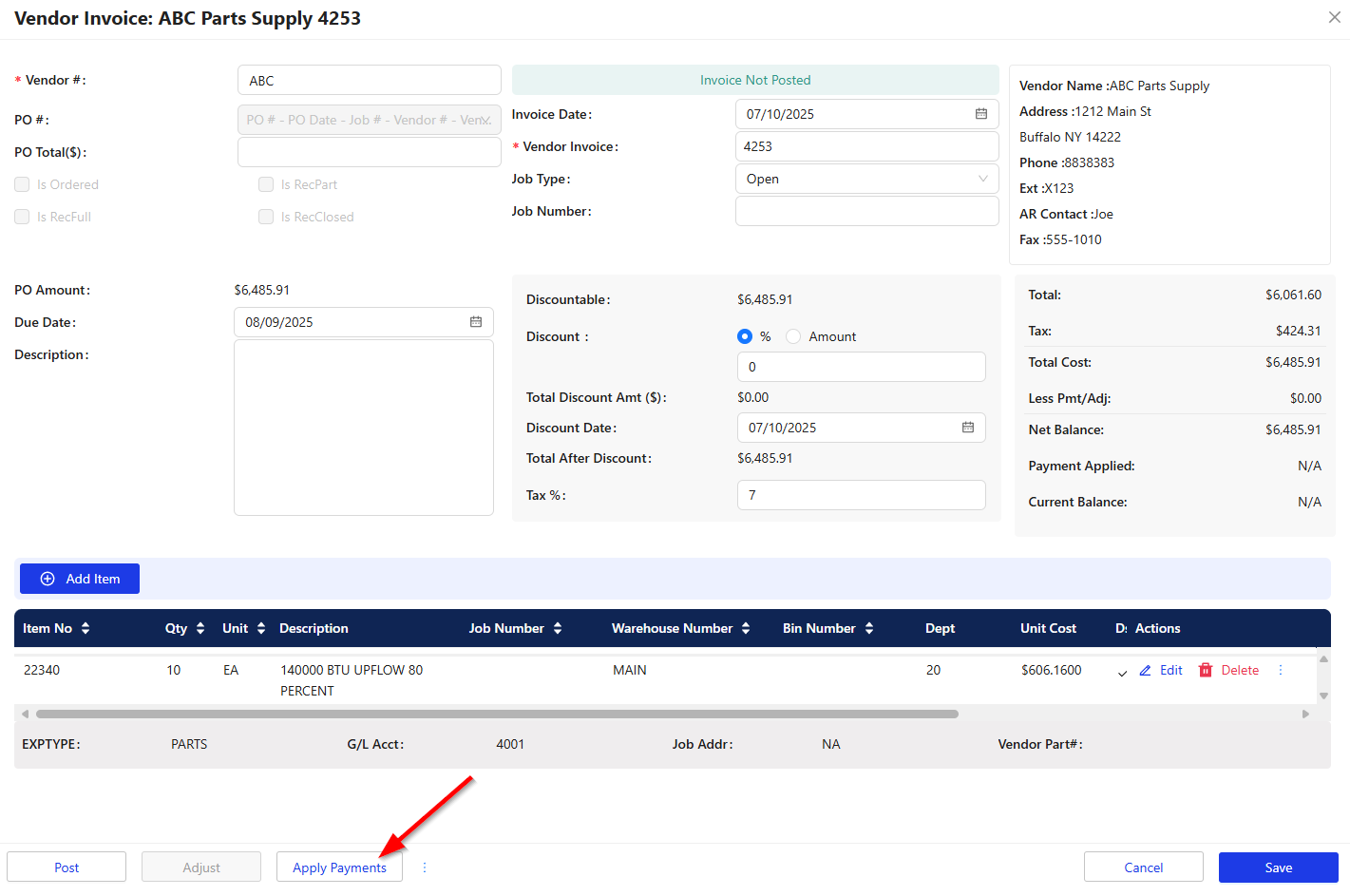This screenshot has width=1350, height=896.
Task: Sort table by Item No column
Action: coord(86,628)
